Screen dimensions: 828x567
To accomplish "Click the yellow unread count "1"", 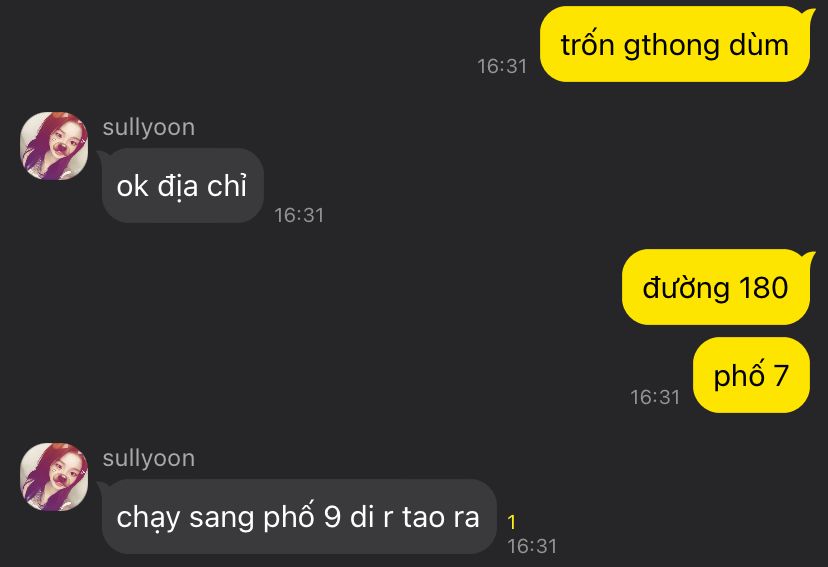I will point(511,522).
